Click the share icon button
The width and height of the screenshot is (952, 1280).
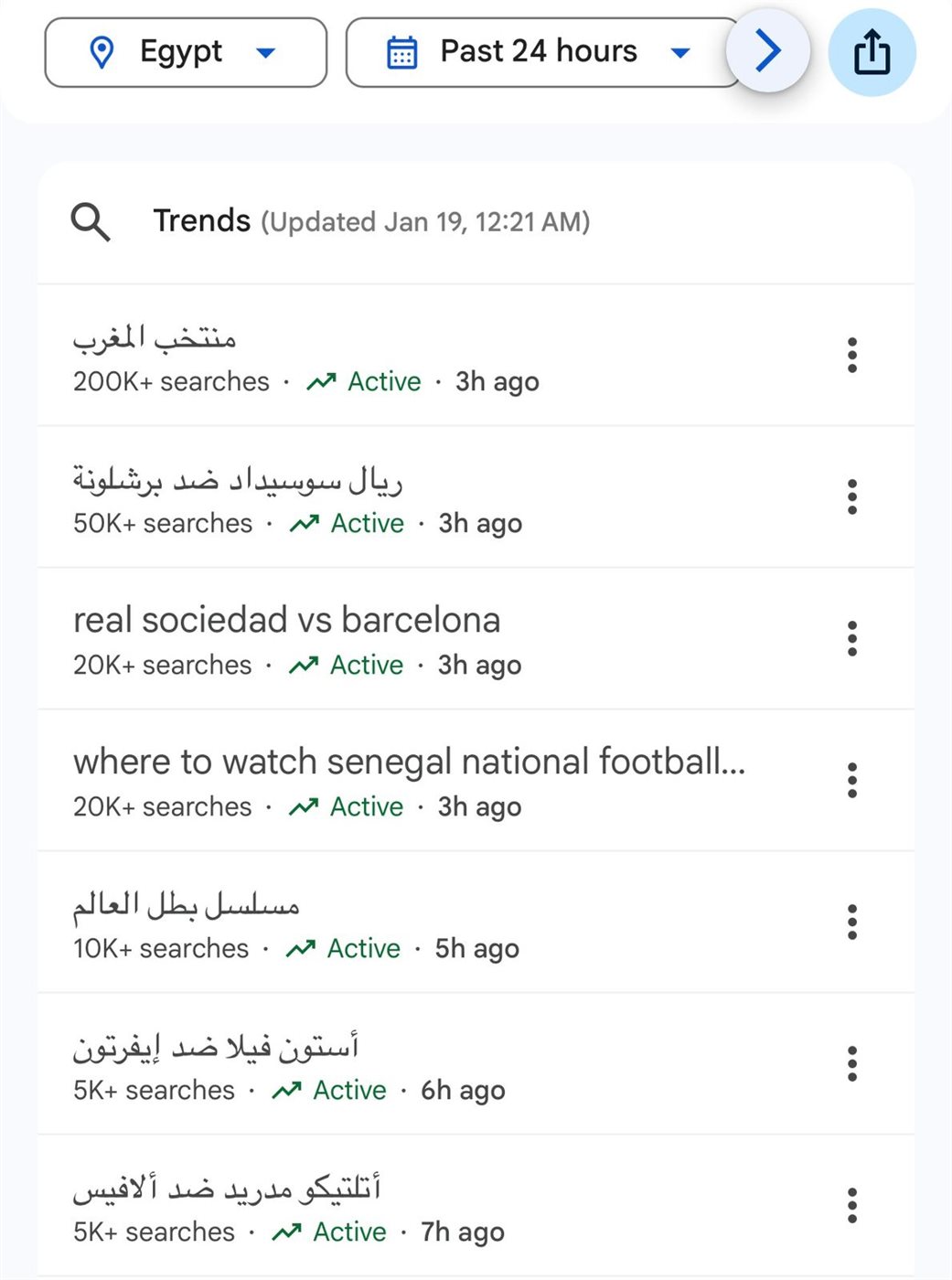click(x=872, y=52)
